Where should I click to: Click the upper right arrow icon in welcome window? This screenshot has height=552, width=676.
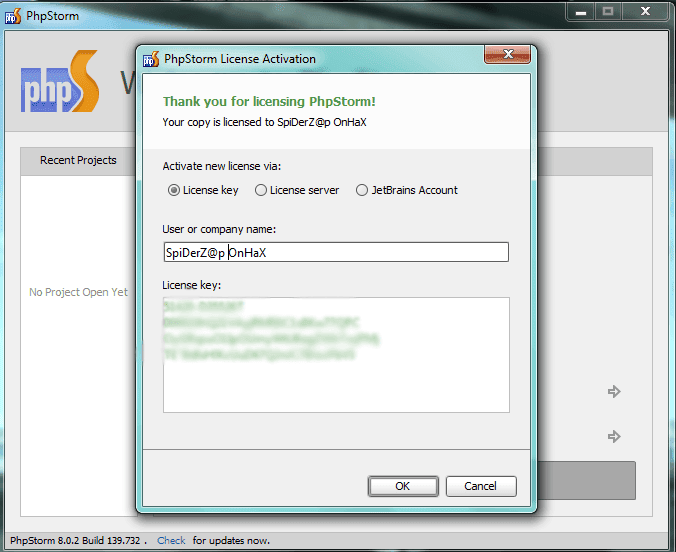[x=614, y=392]
